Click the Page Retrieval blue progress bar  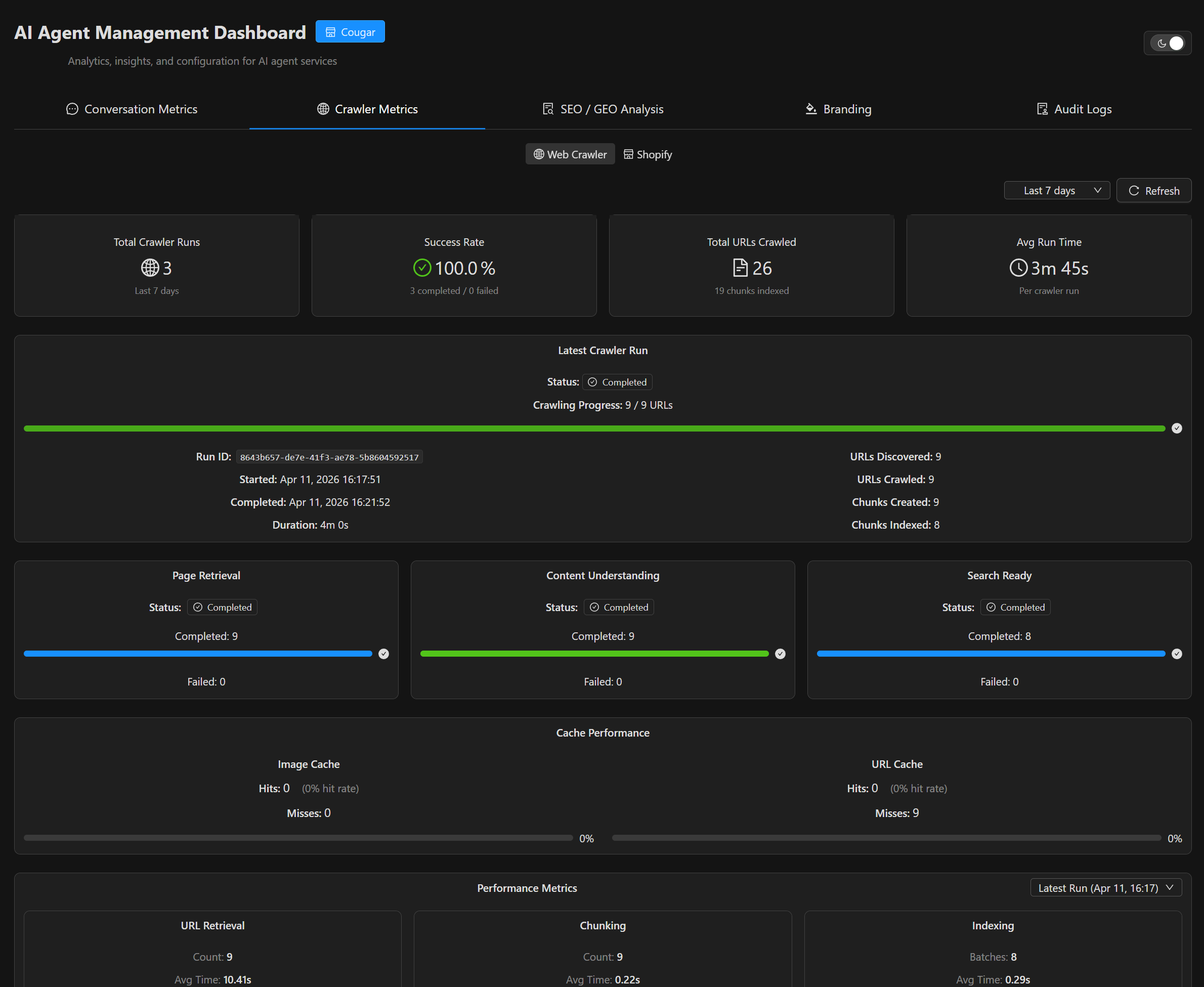[198, 654]
